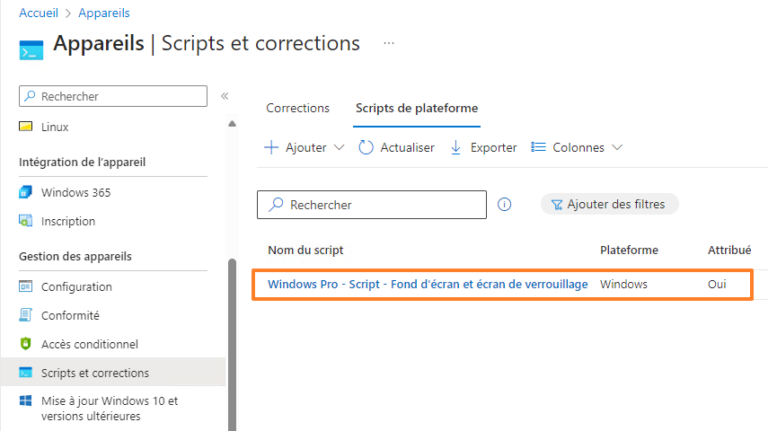Click Ajouter des filtres button
This screenshot has width=768, height=431.
[x=610, y=204]
